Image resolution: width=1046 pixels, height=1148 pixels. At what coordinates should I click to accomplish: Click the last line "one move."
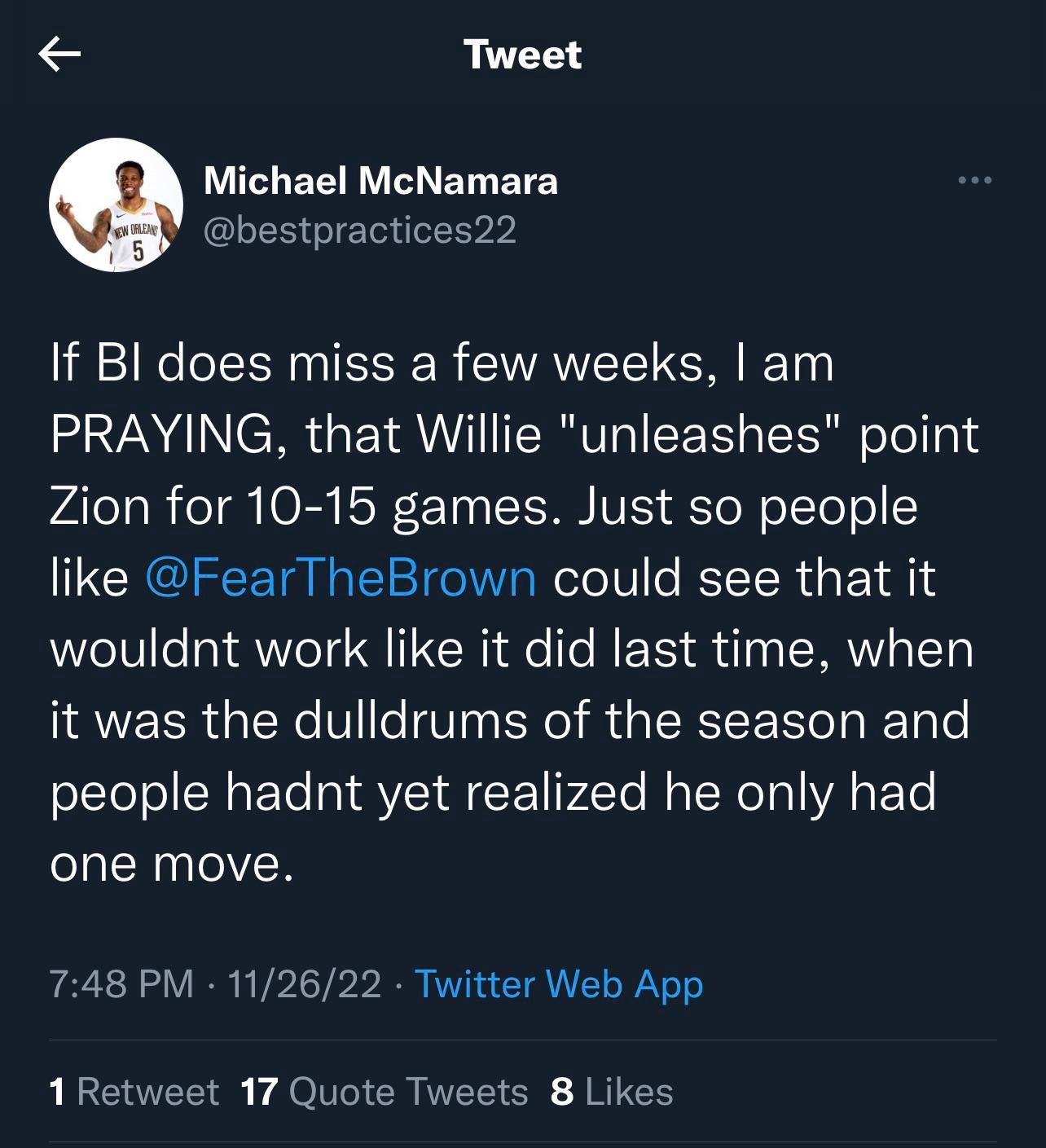[x=171, y=863]
